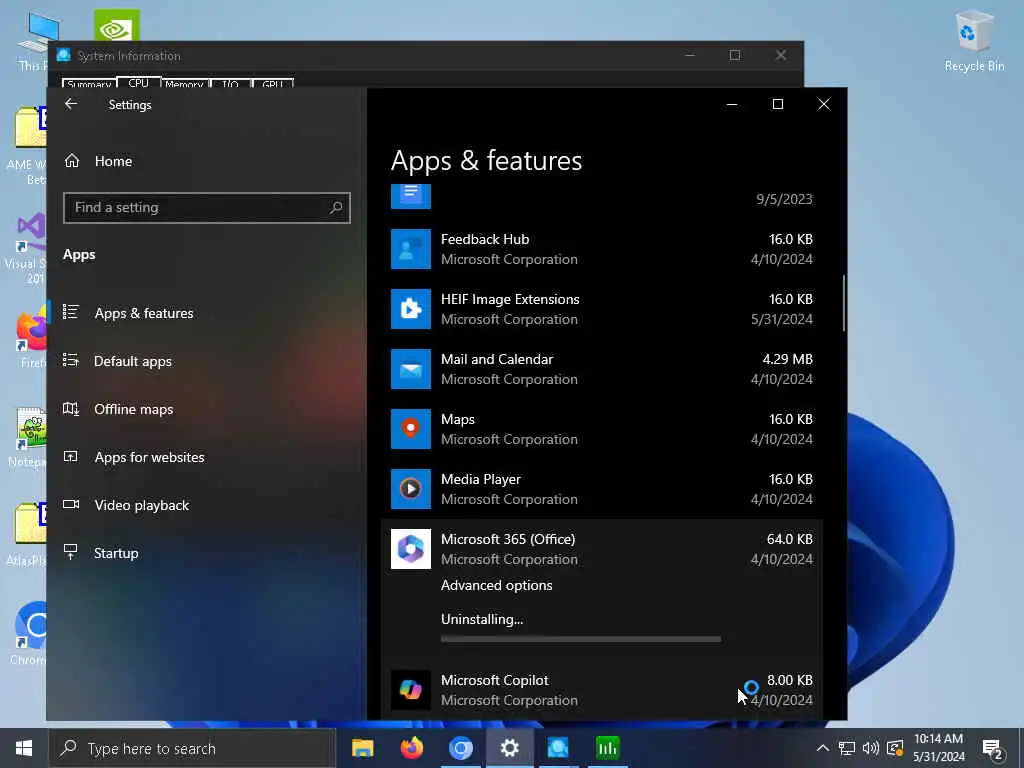Screen dimensions: 1024x768
Task: Click the partially visible app icon dated 9/5/2023
Action: point(411,196)
